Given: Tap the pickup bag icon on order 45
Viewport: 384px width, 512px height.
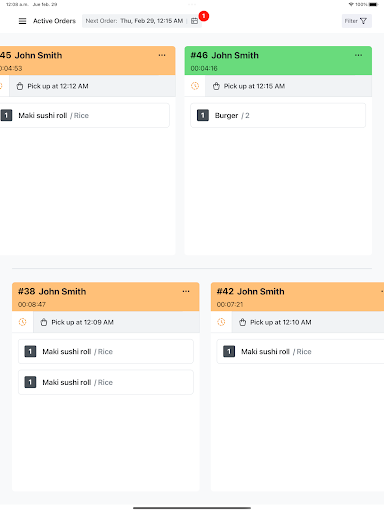Looking at the screenshot, I should pyautogui.click(x=20, y=86).
